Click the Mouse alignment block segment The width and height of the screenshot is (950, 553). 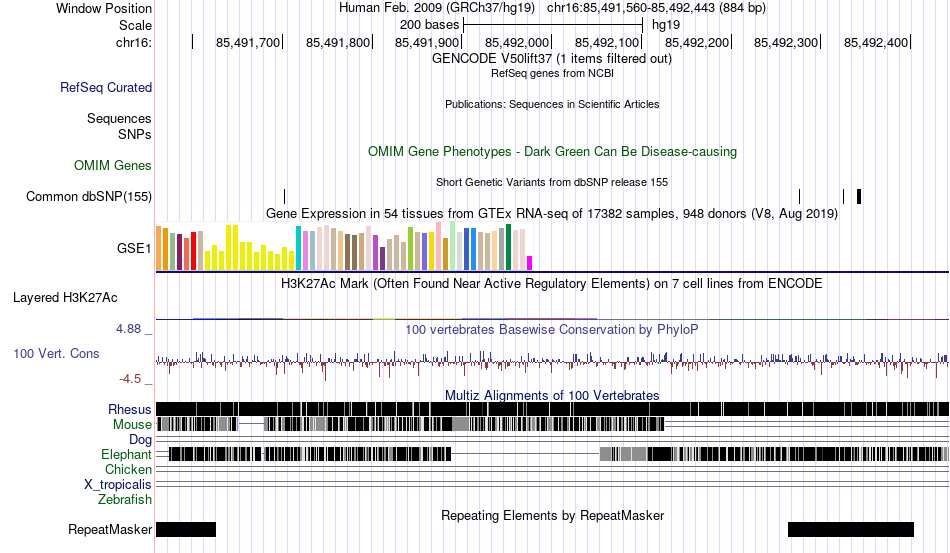464,423
